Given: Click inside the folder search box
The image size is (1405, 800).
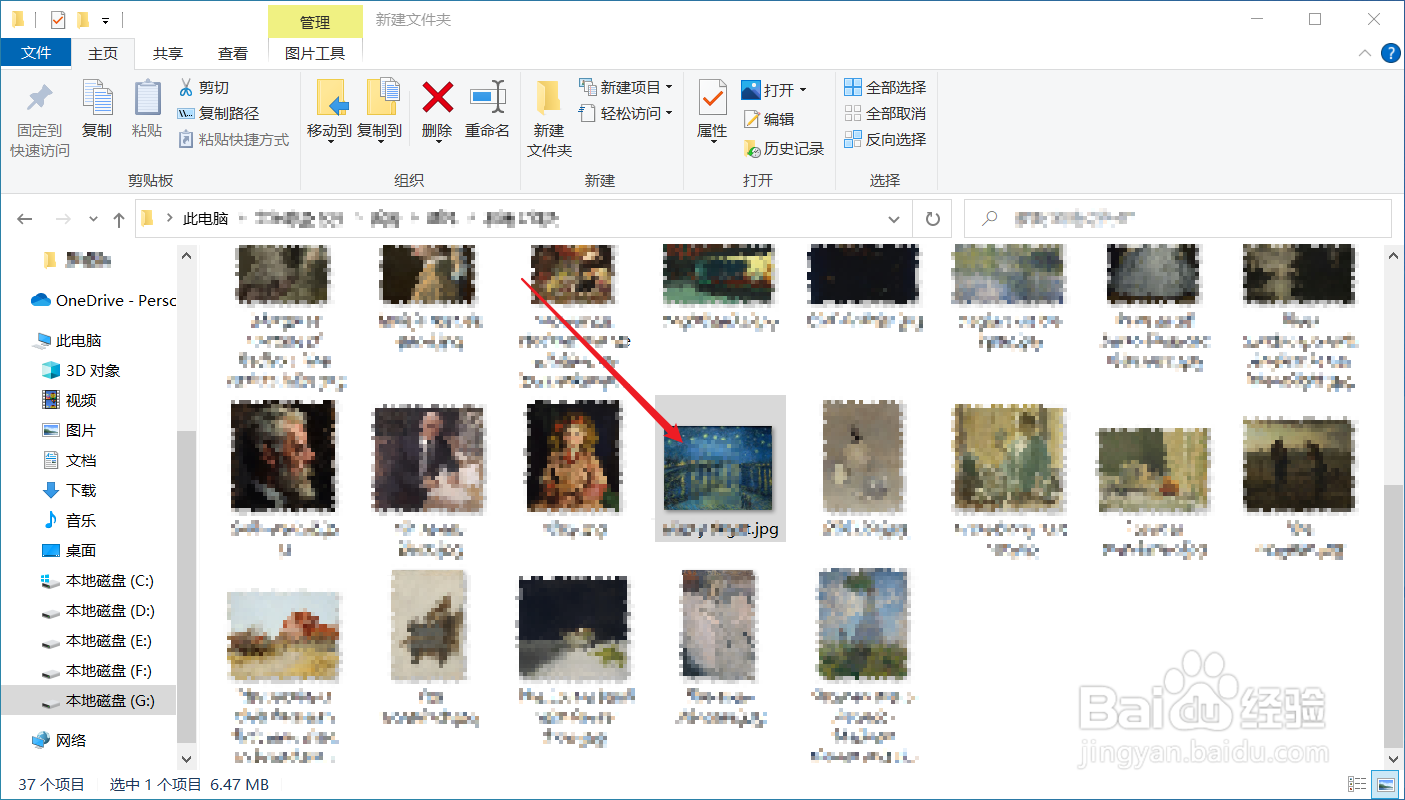Looking at the screenshot, I should click(1177, 219).
